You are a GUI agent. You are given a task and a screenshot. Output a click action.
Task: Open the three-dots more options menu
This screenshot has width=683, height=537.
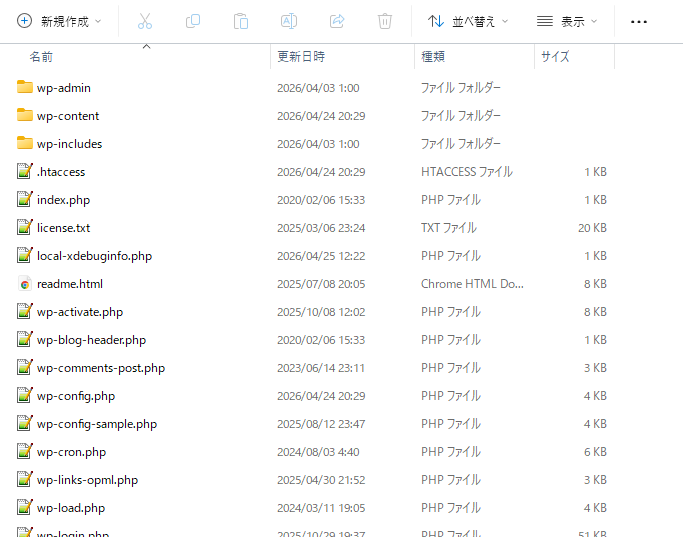pyautogui.click(x=638, y=21)
